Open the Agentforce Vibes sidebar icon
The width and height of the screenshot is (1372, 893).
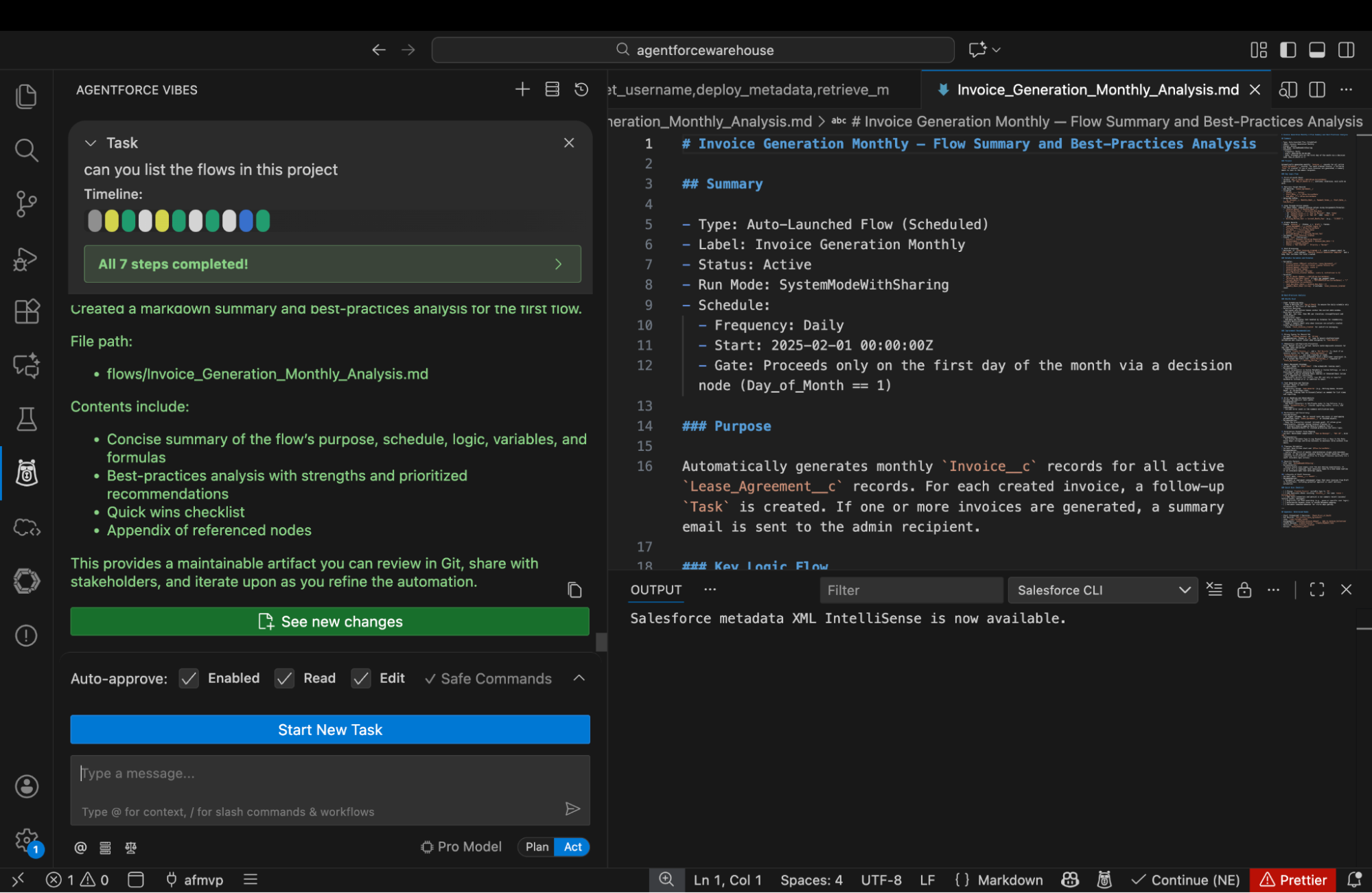coord(26,473)
